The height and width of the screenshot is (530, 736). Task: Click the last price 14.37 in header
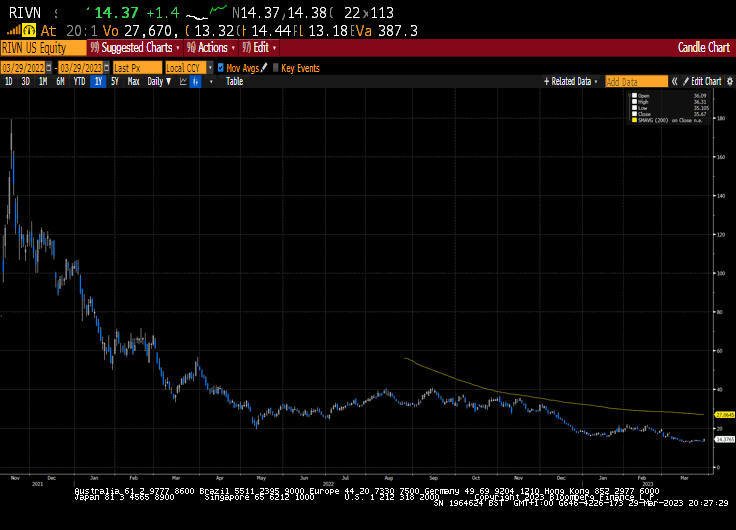(x=116, y=13)
